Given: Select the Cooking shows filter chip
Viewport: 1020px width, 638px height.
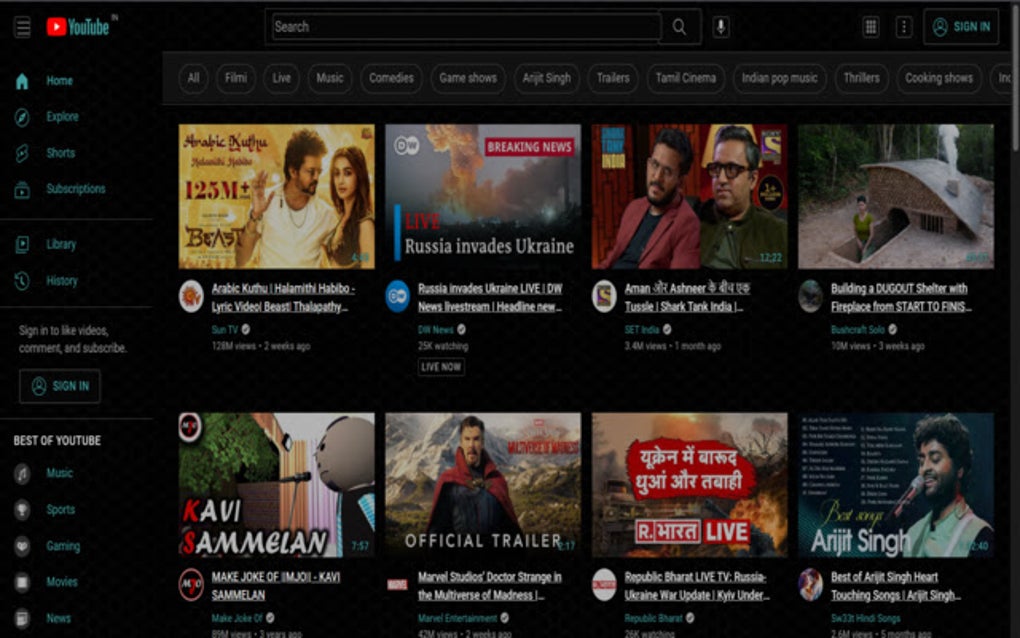Looking at the screenshot, I should tap(939, 78).
